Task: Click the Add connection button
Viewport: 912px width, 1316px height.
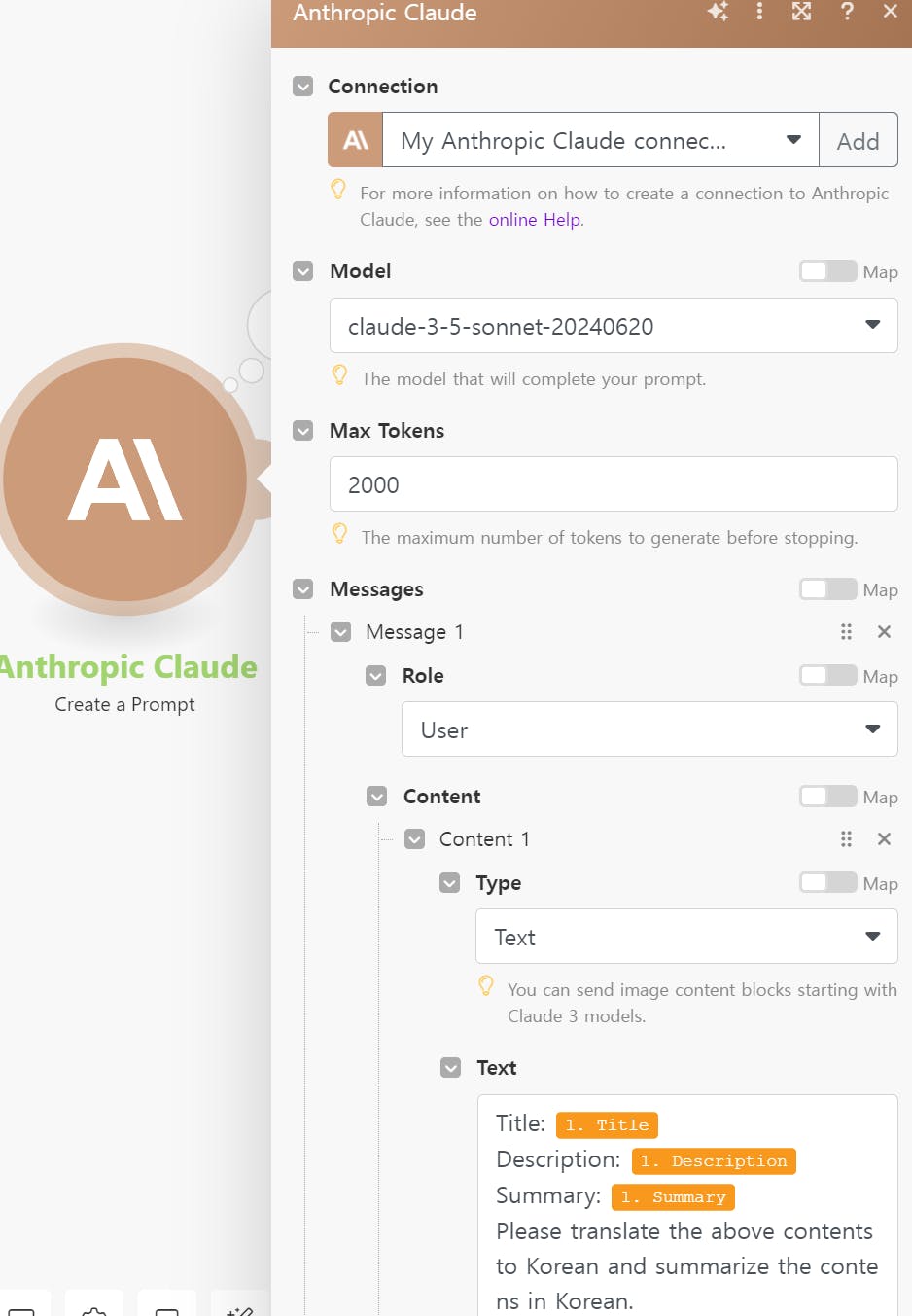Action: pyautogui.click(x=859, y=140)
